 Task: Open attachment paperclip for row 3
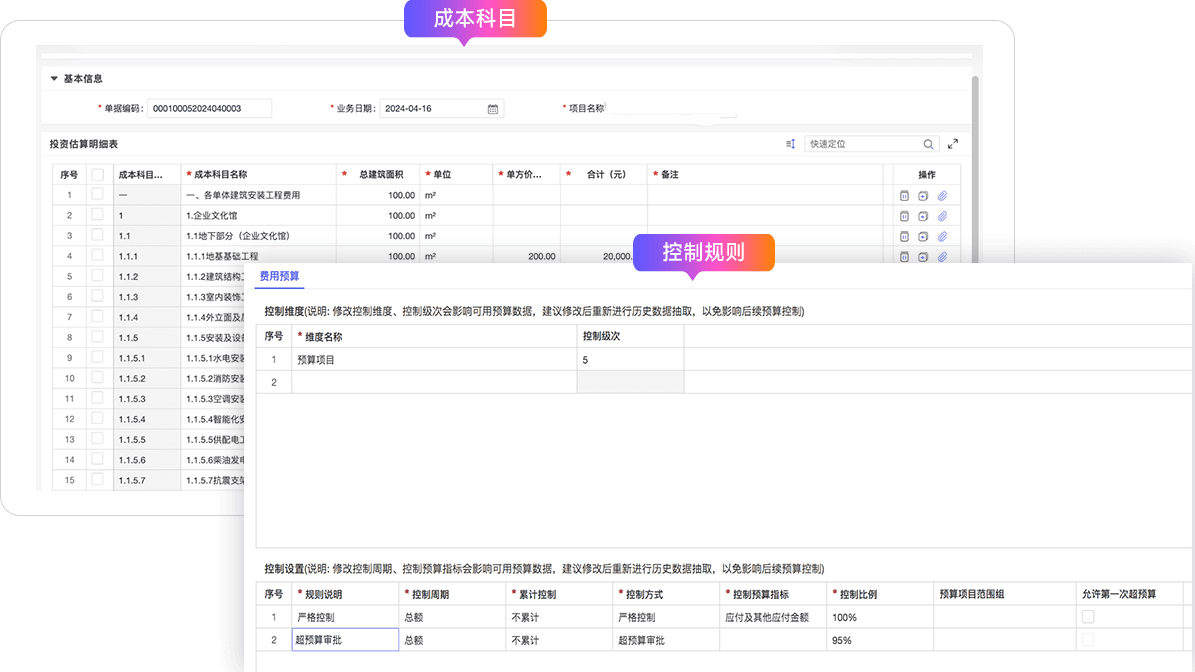[942, 236]
